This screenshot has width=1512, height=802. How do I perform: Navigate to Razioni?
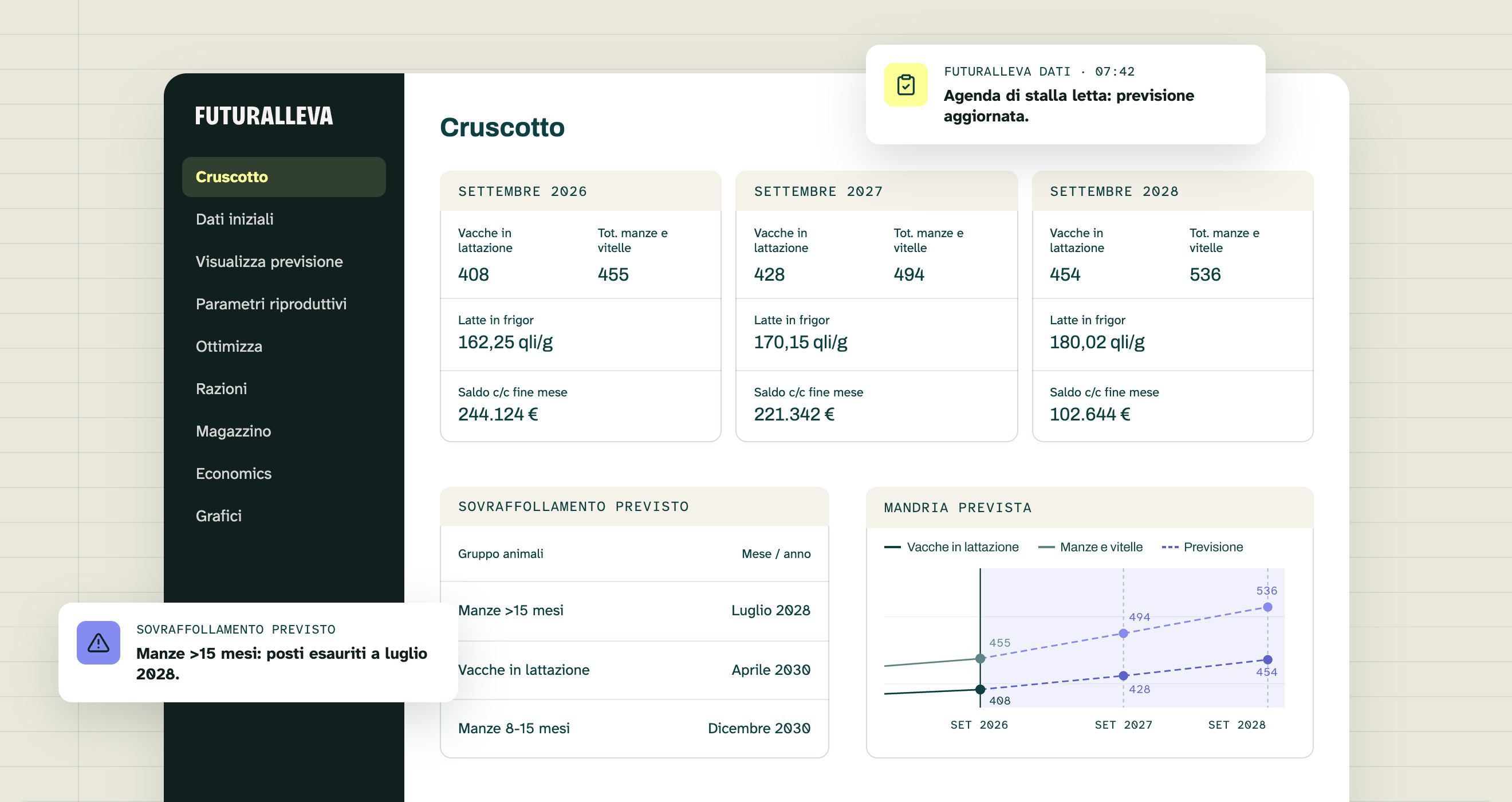tap(221, 388)
